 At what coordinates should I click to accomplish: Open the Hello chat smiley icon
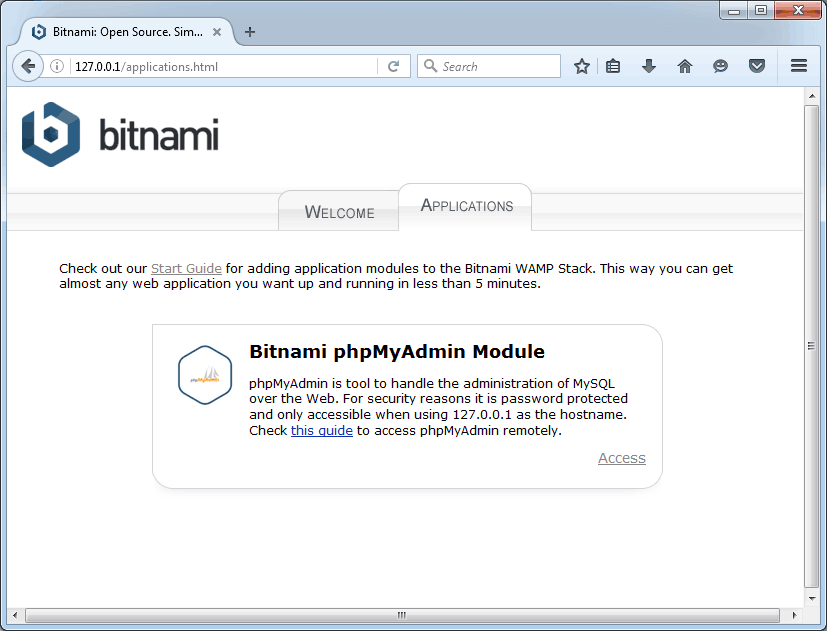tap(720, 66)
